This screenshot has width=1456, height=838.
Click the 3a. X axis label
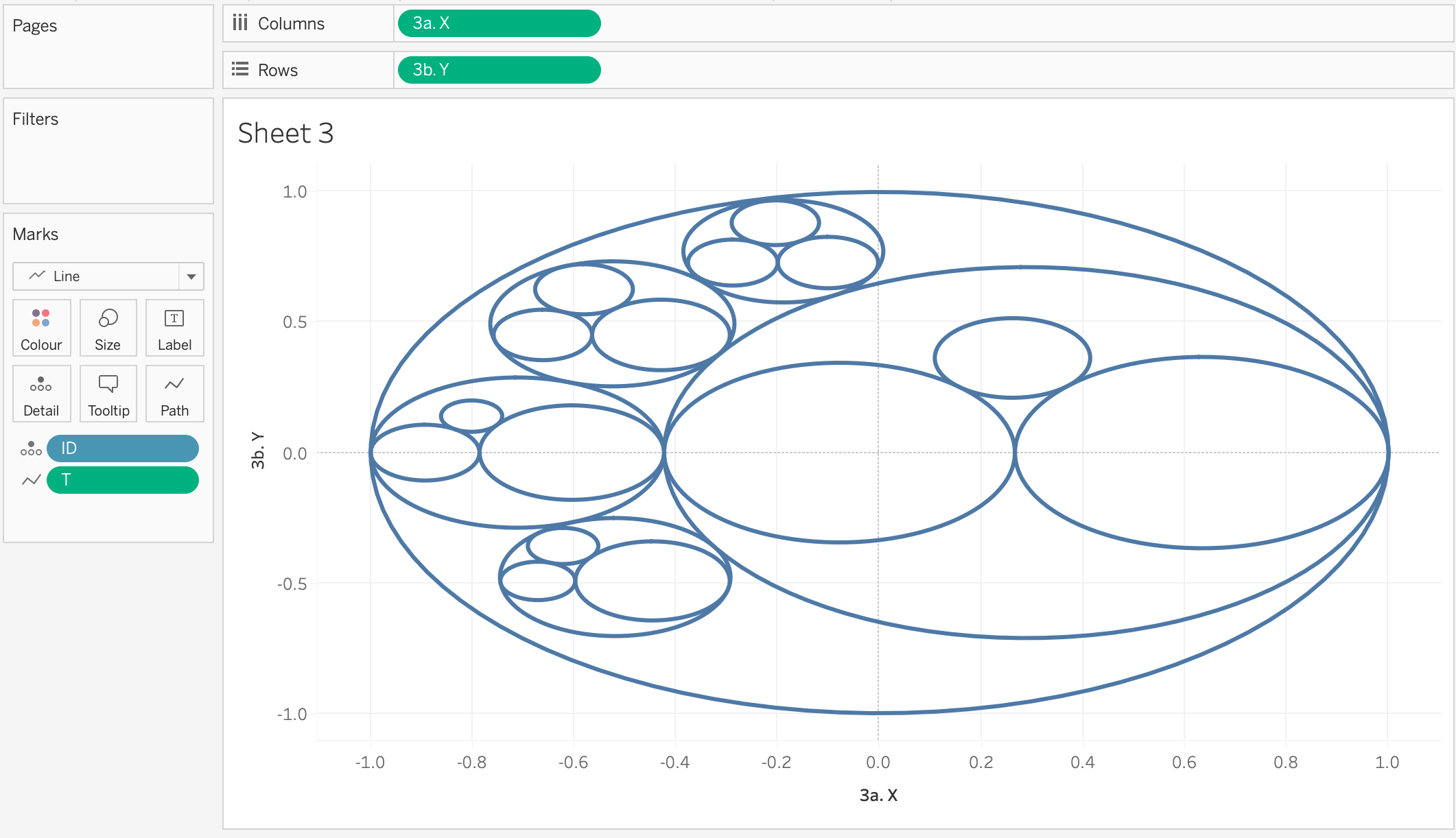(x=878, y=795)
